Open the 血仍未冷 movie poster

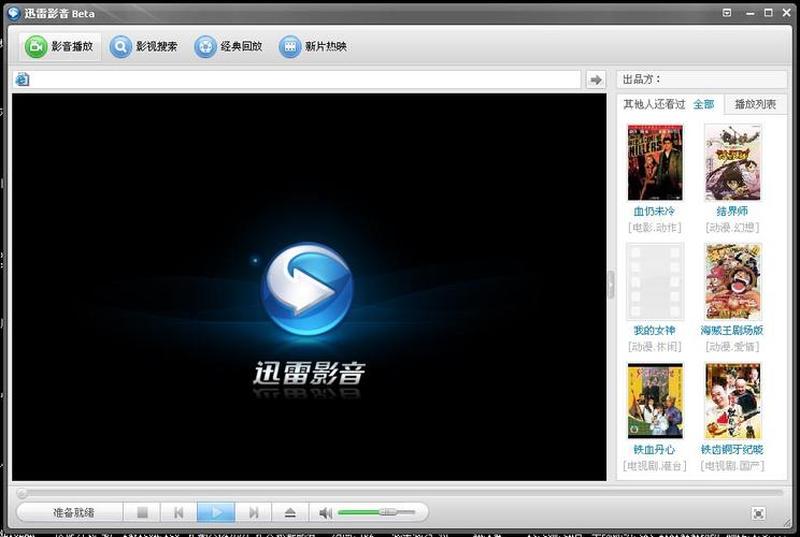(x=655, y=163)
